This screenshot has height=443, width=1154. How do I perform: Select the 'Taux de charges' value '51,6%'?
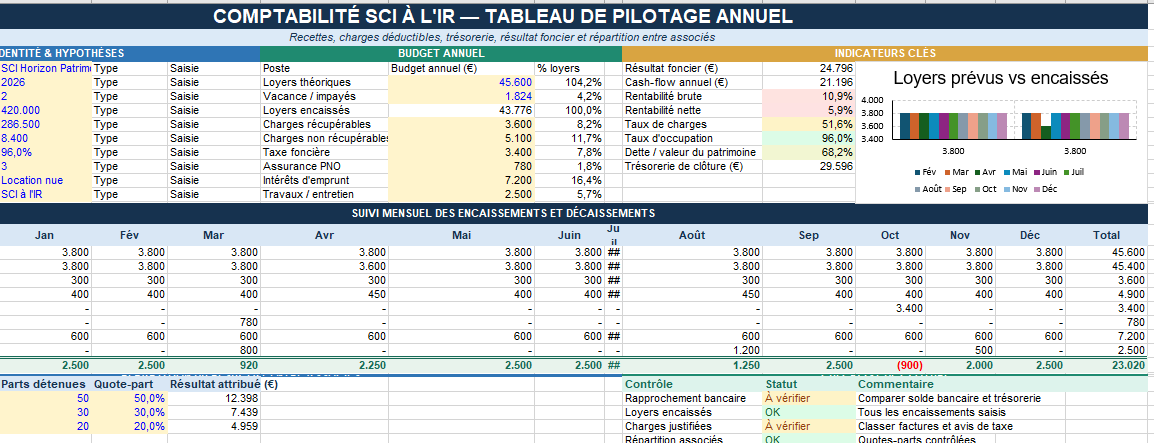pyautogui.click(x=809, y=124)
